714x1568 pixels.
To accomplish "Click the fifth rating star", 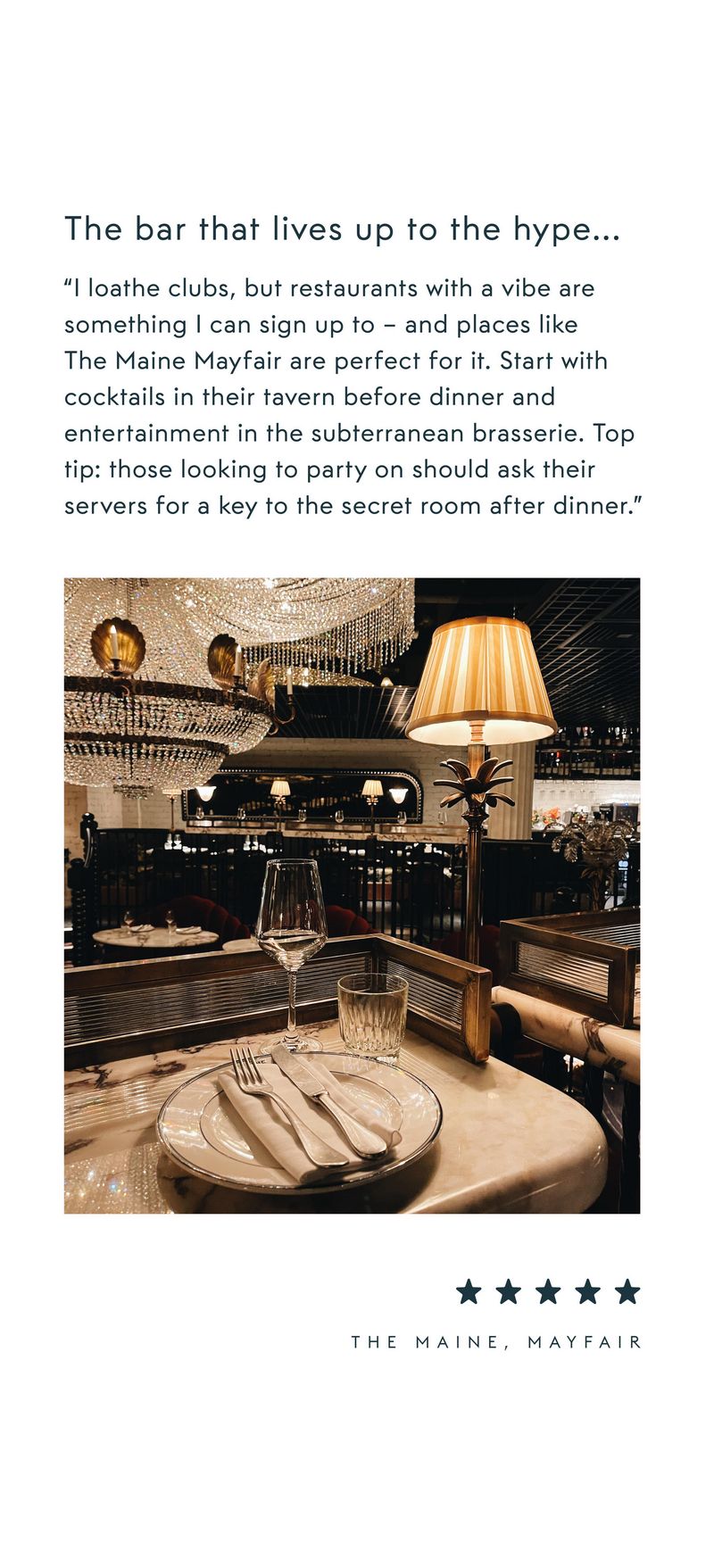I will coord(627,1290).
